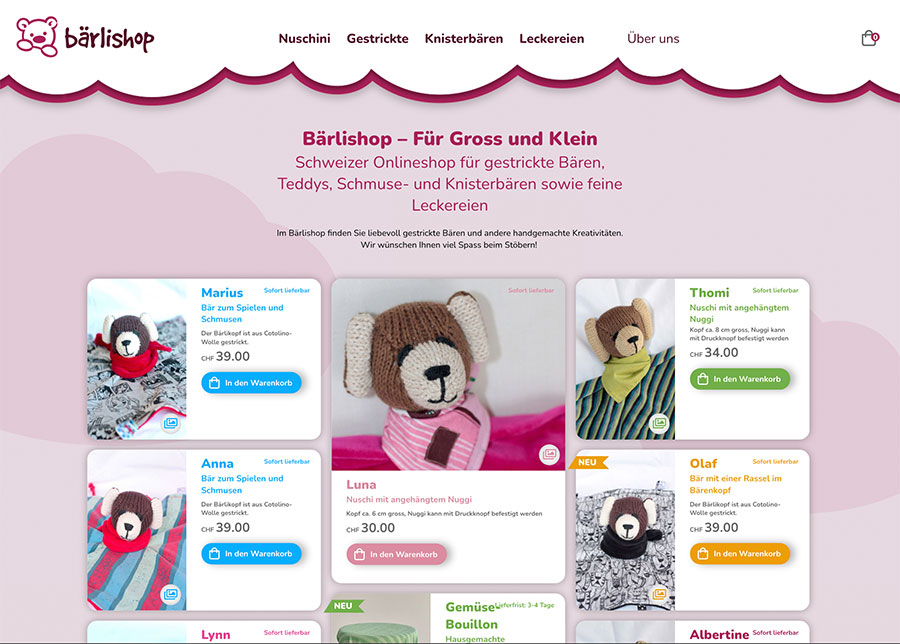Viewport: 900px width, 644px height.
Task: Open Anna image gallery icon
Action: click(x=170, y=594)
